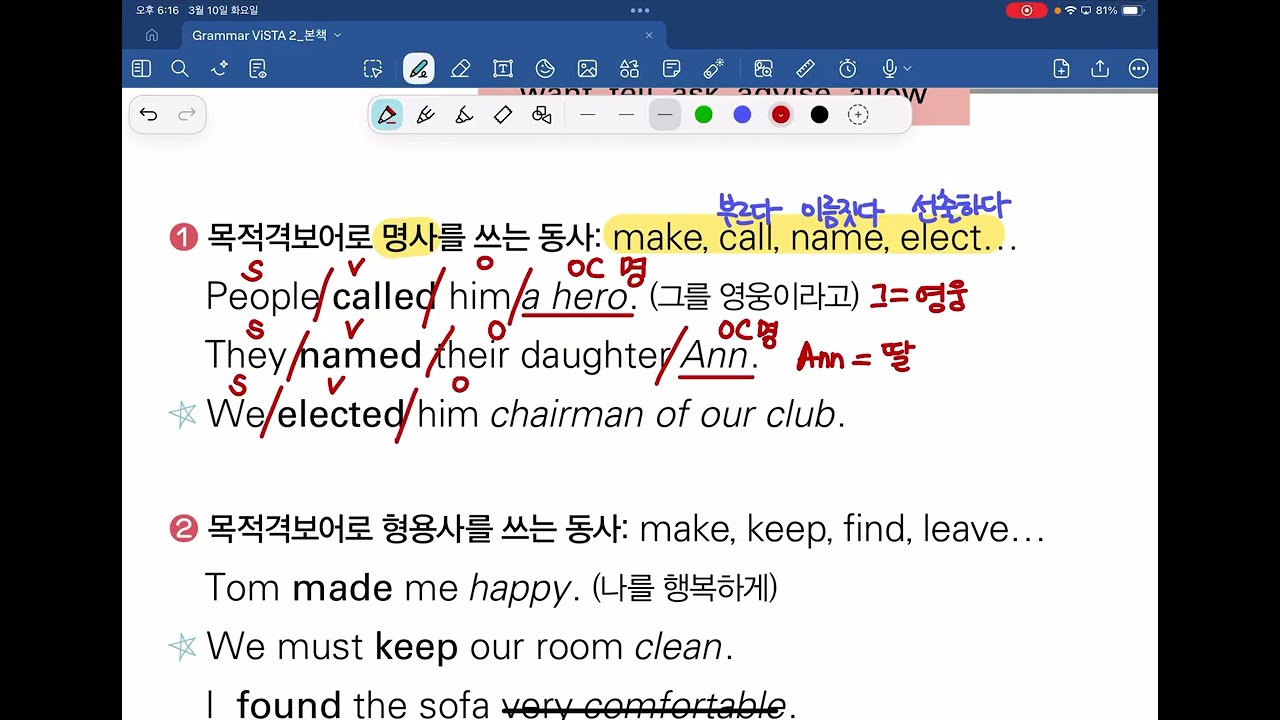This screenshot has width=1280, height=720.
Task: Add a custom color preset
Action: [x=858, y=115]
